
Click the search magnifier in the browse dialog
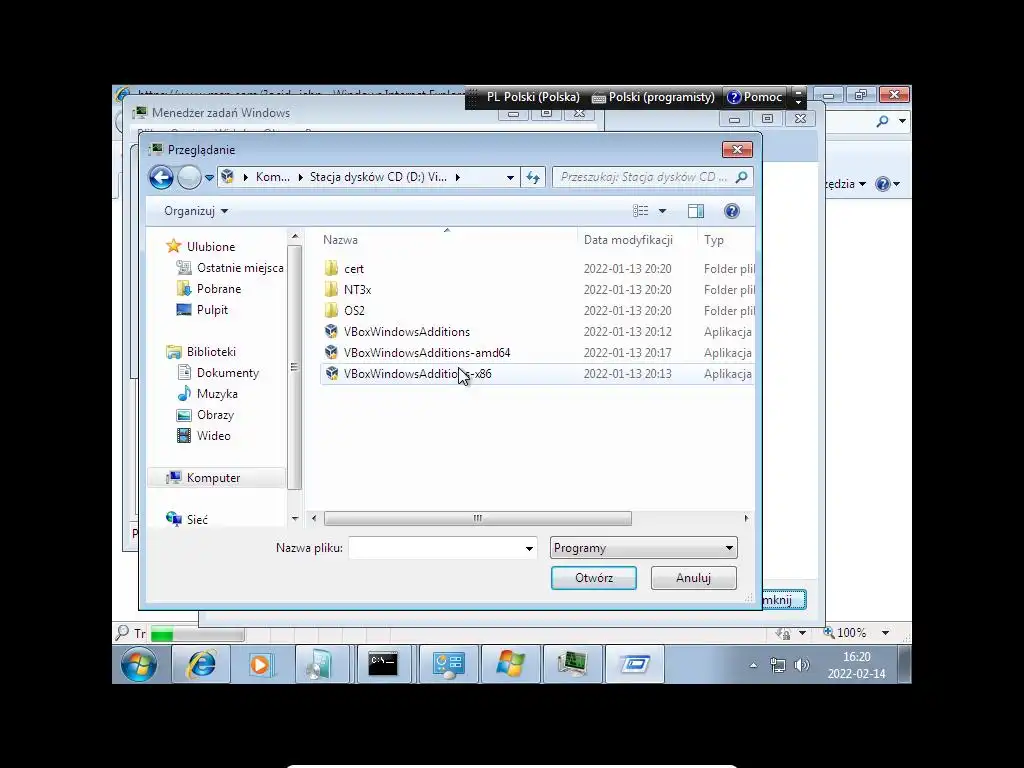[x=741, y=177]
